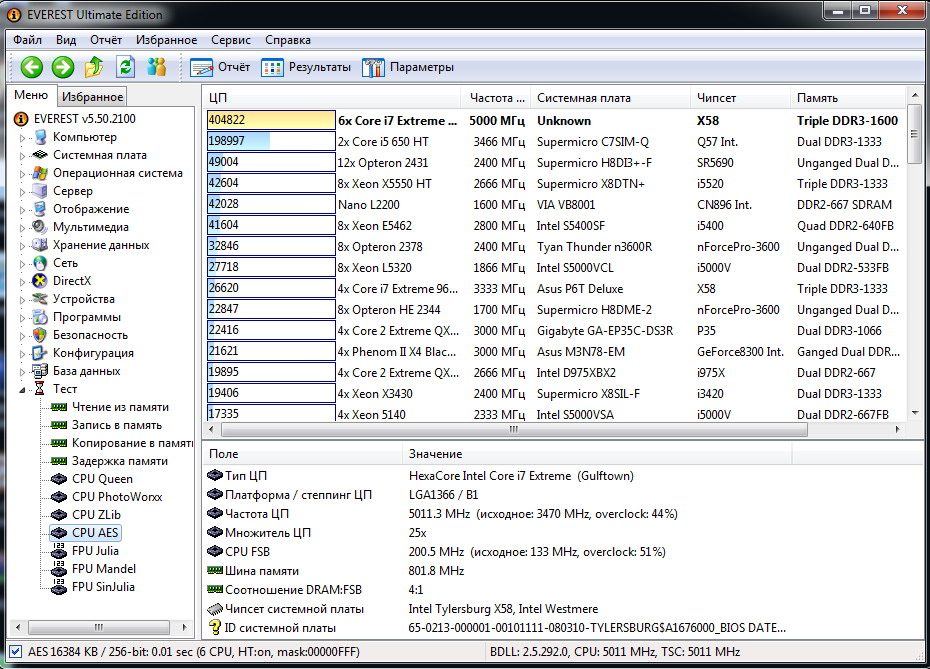This screenshot has width=930, height=669.
Task: Click the Конфигурация icon in the tree
Action: (40, 353)
